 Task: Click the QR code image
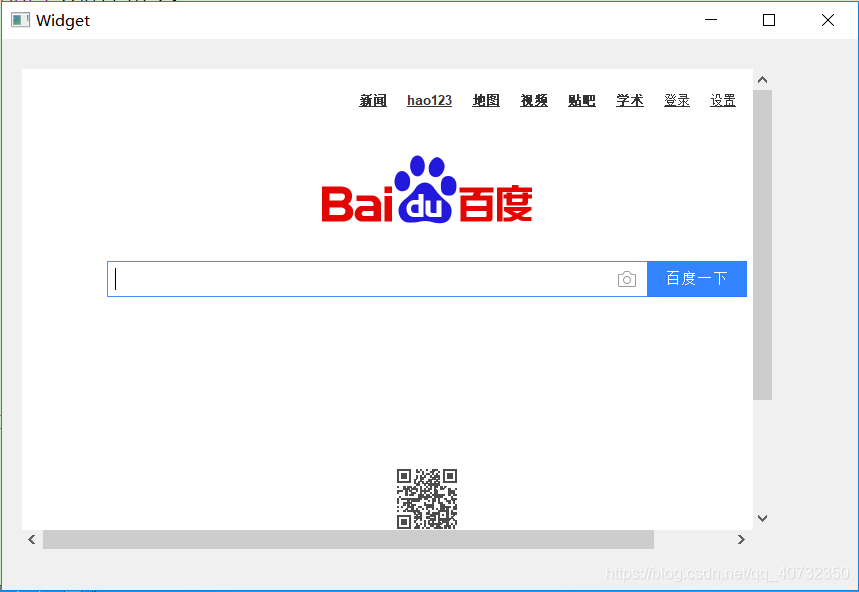427,498
